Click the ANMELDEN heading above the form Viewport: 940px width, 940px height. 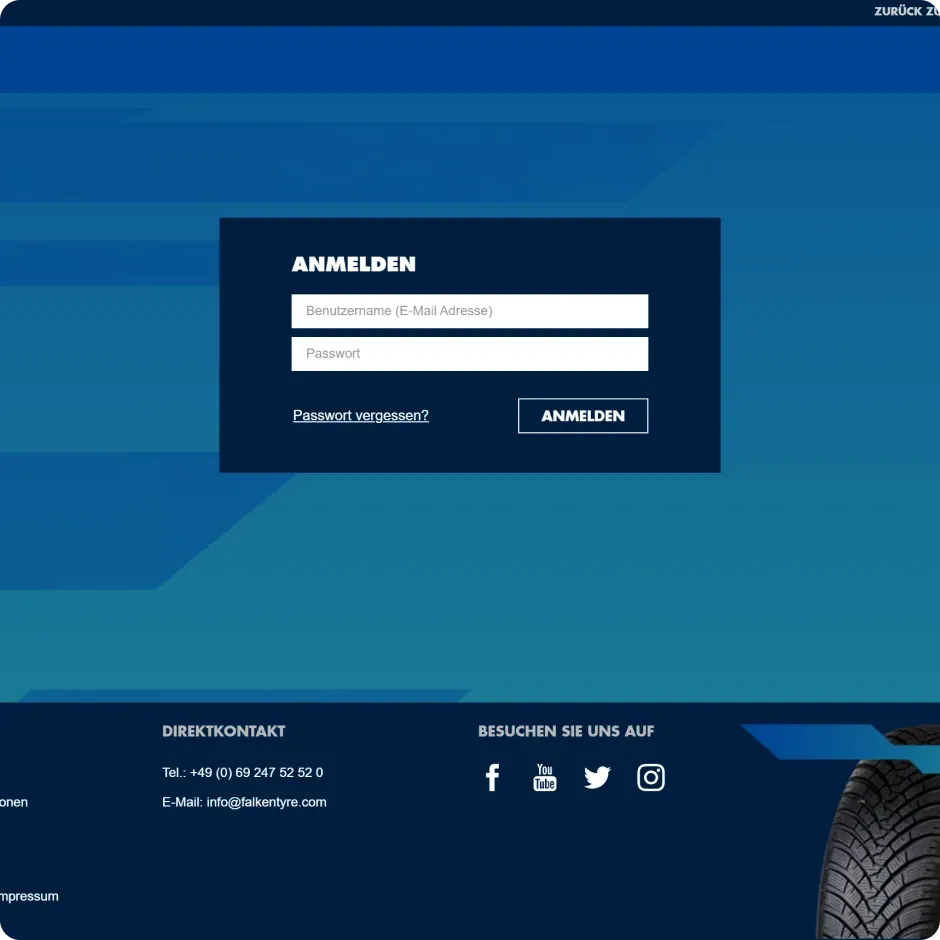click(x=353, y=265)
